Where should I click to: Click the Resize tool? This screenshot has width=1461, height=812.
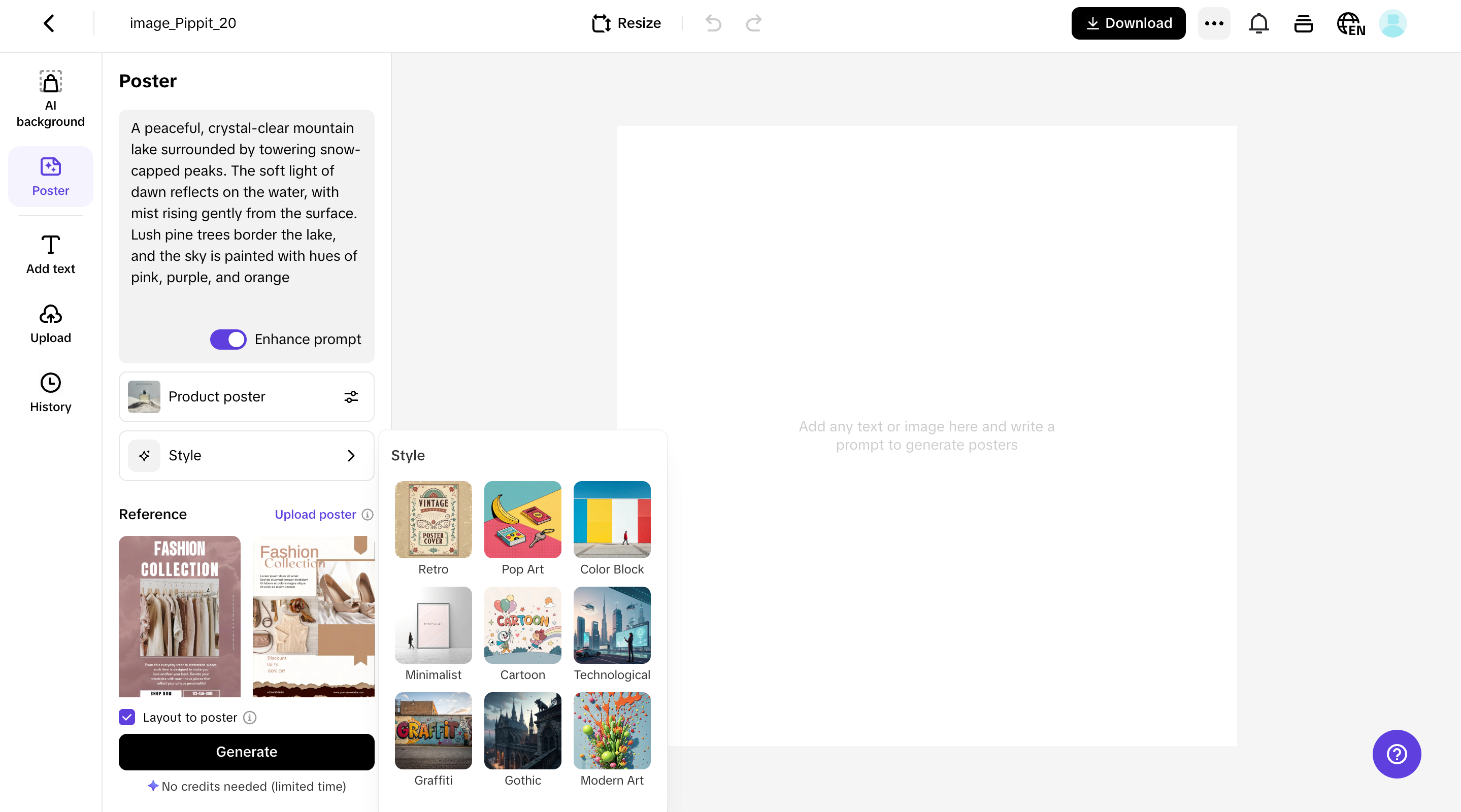[x=625, y=23]
